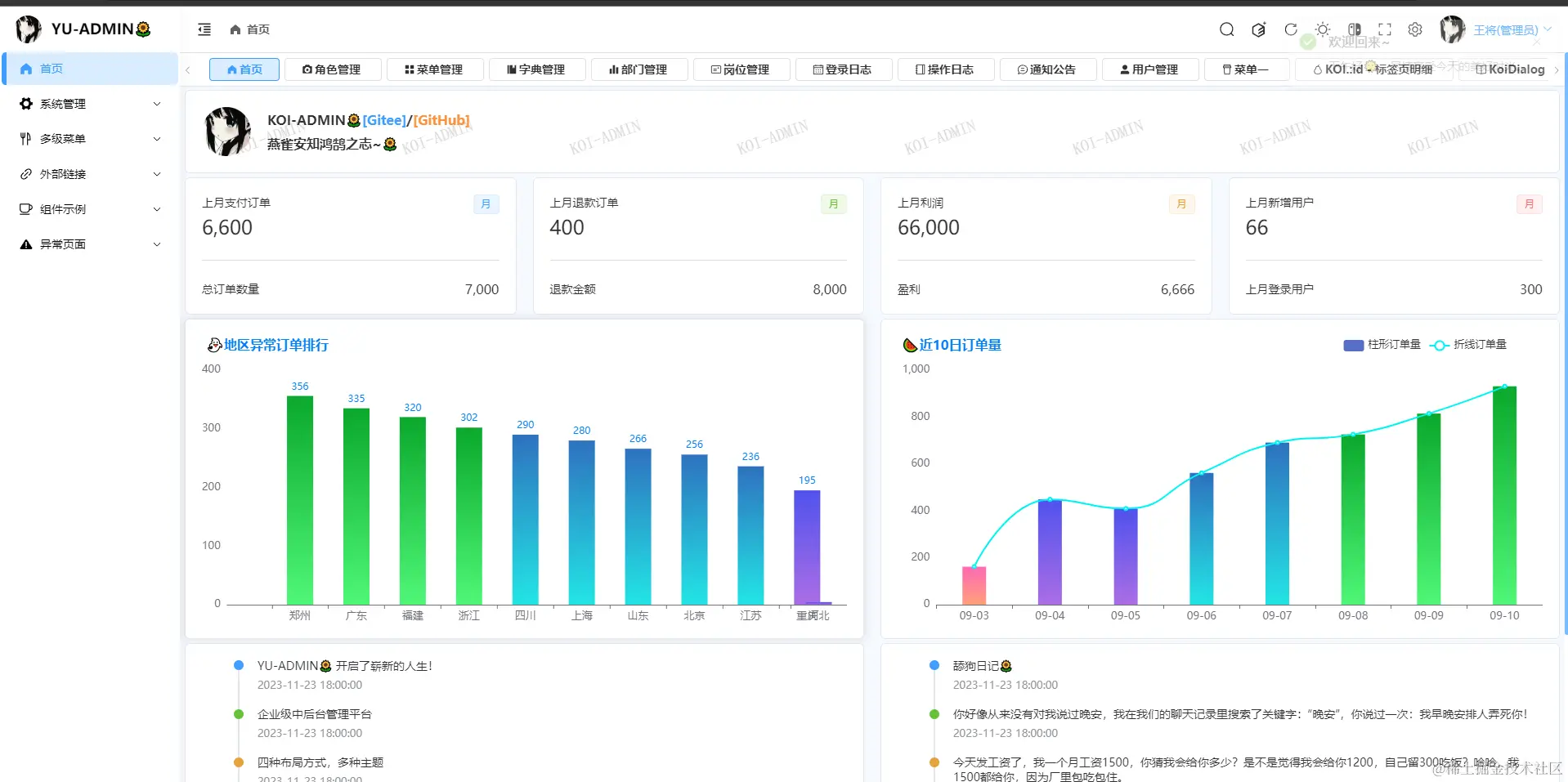
Task: Click the 上月利润 value 66,000
Action: coord(929,228)
